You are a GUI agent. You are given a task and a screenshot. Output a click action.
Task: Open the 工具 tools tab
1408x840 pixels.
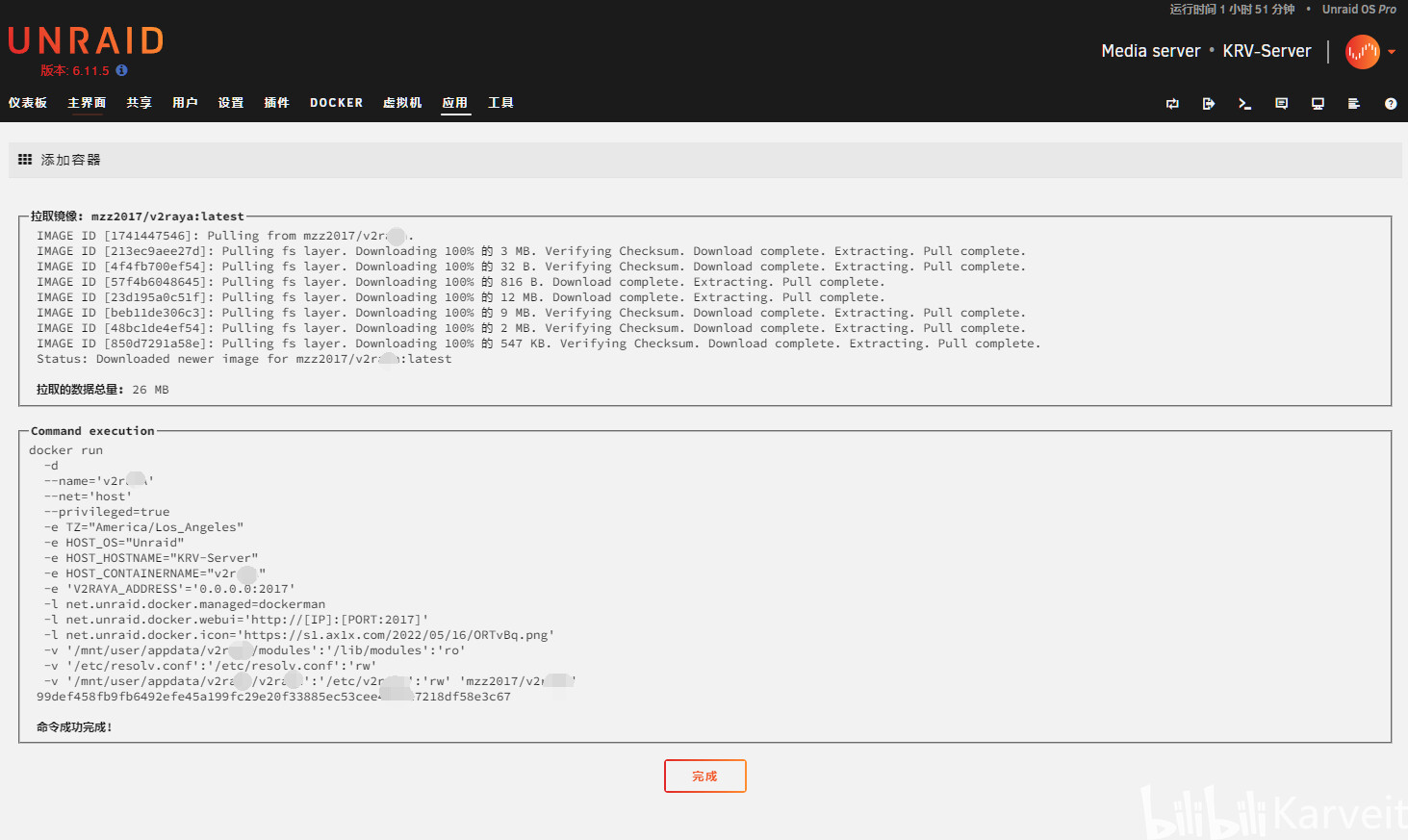click(500, 103)
